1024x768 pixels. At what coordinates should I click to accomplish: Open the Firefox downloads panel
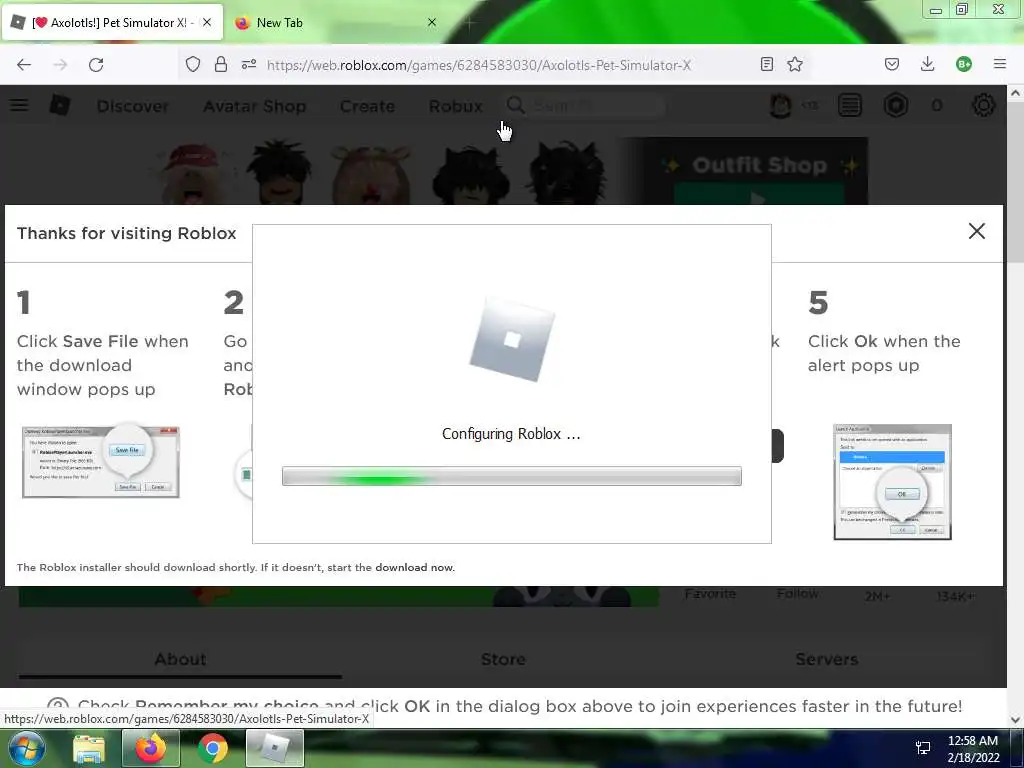[927, 64]
